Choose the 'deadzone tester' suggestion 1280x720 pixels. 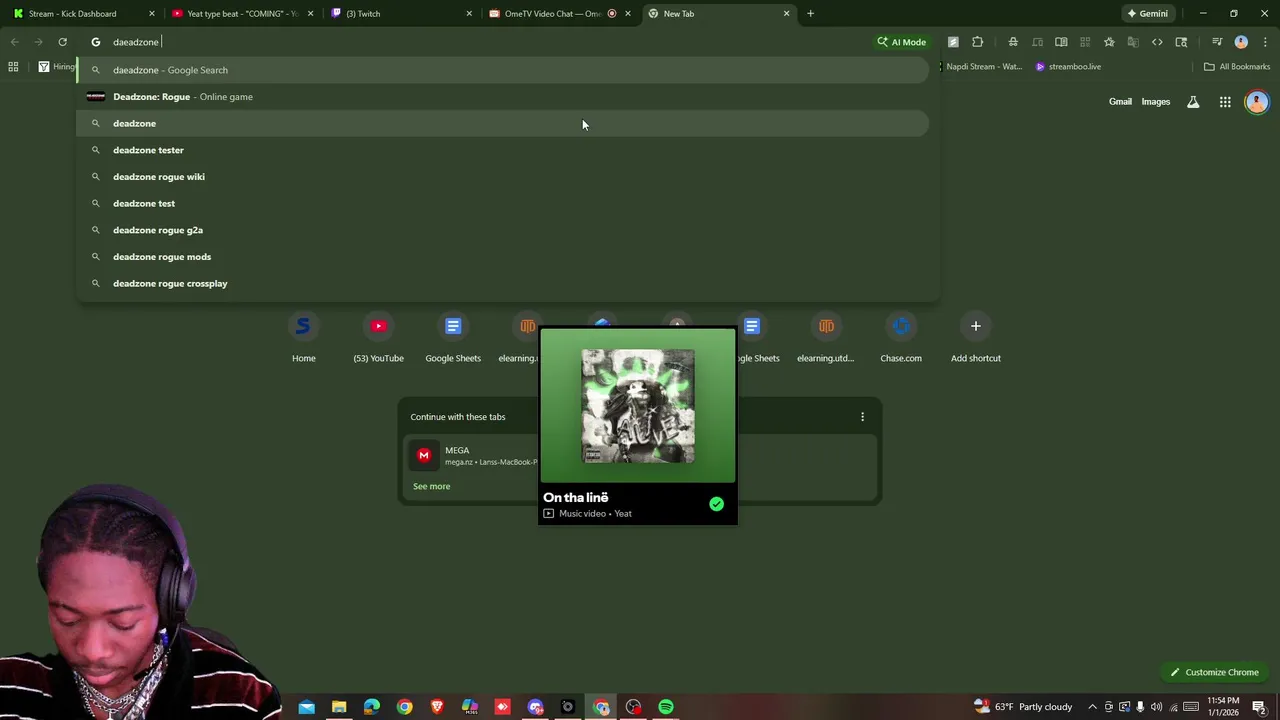[502, 150]
